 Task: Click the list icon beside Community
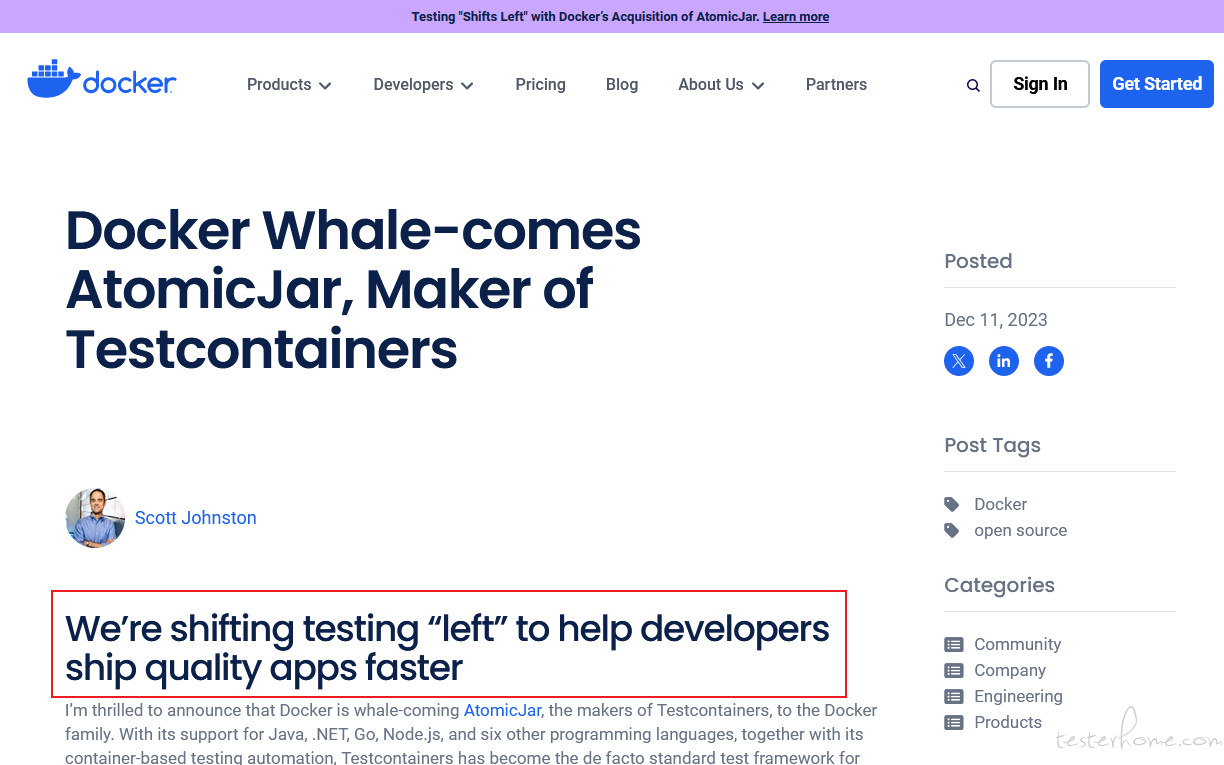(954, 644)
